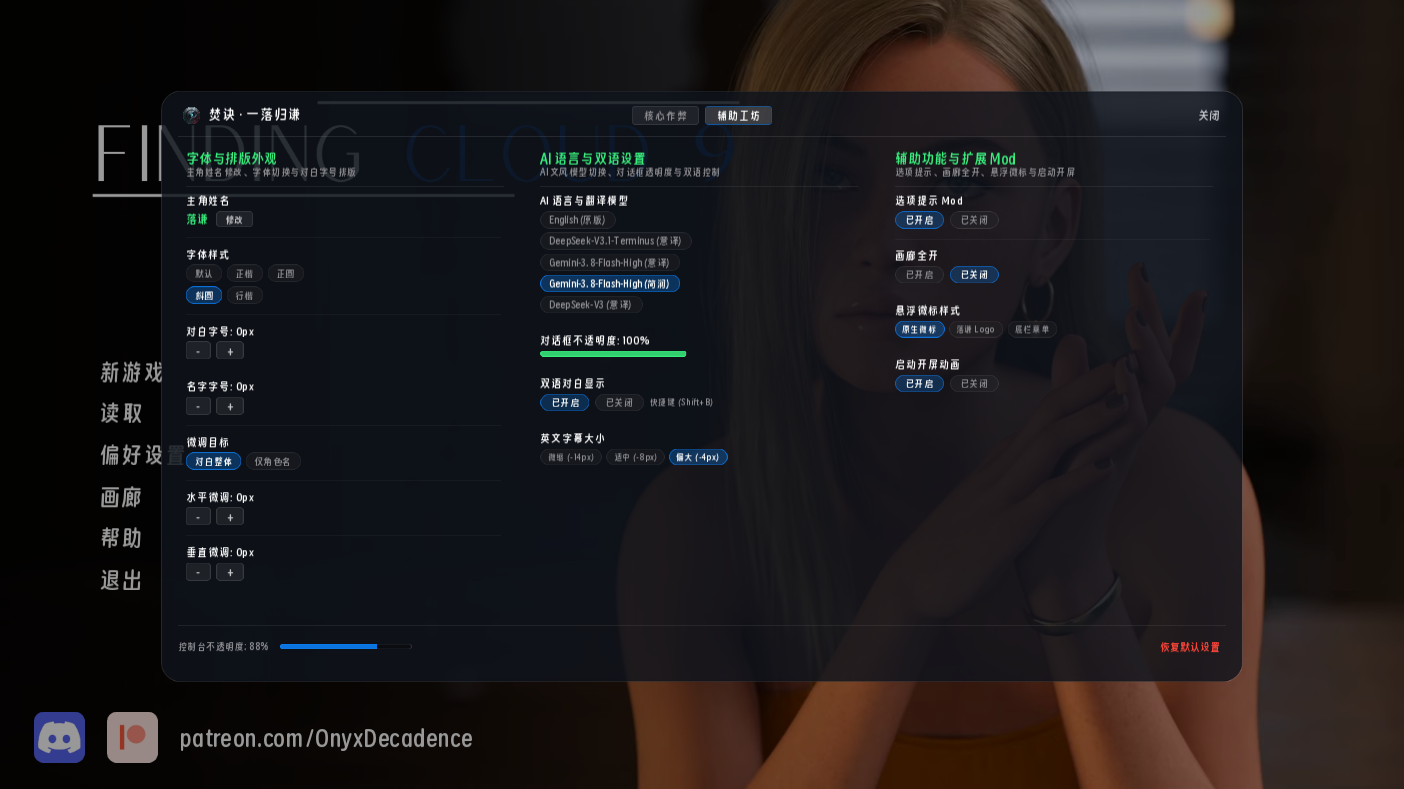Choose the English (原版) language model
Screen dimensions: 1404x789
pyautogui.click(x=578, y=220)
